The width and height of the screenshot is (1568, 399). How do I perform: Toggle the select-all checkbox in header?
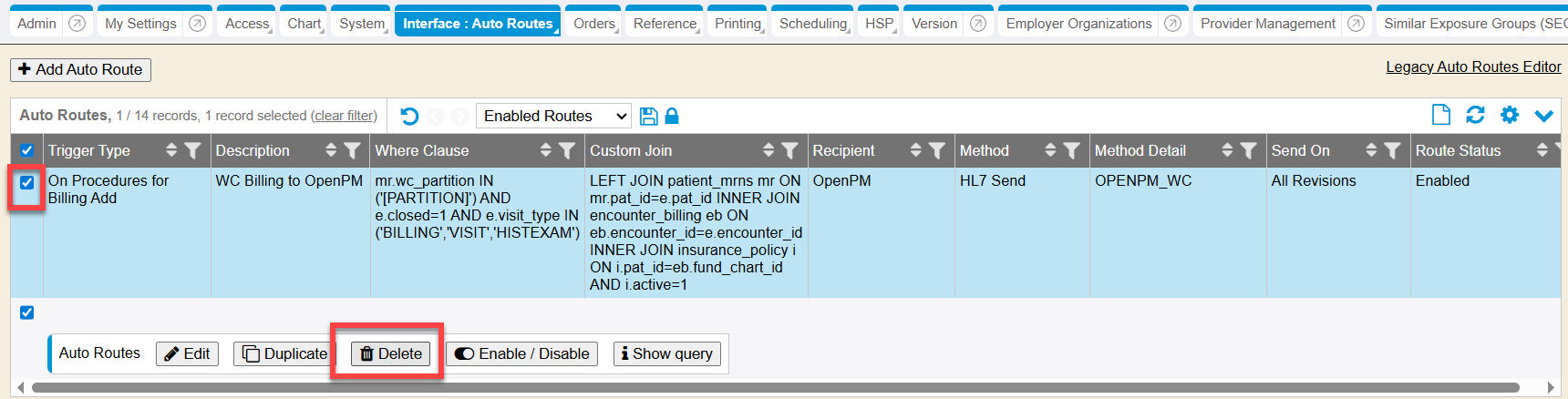(26, 150)
